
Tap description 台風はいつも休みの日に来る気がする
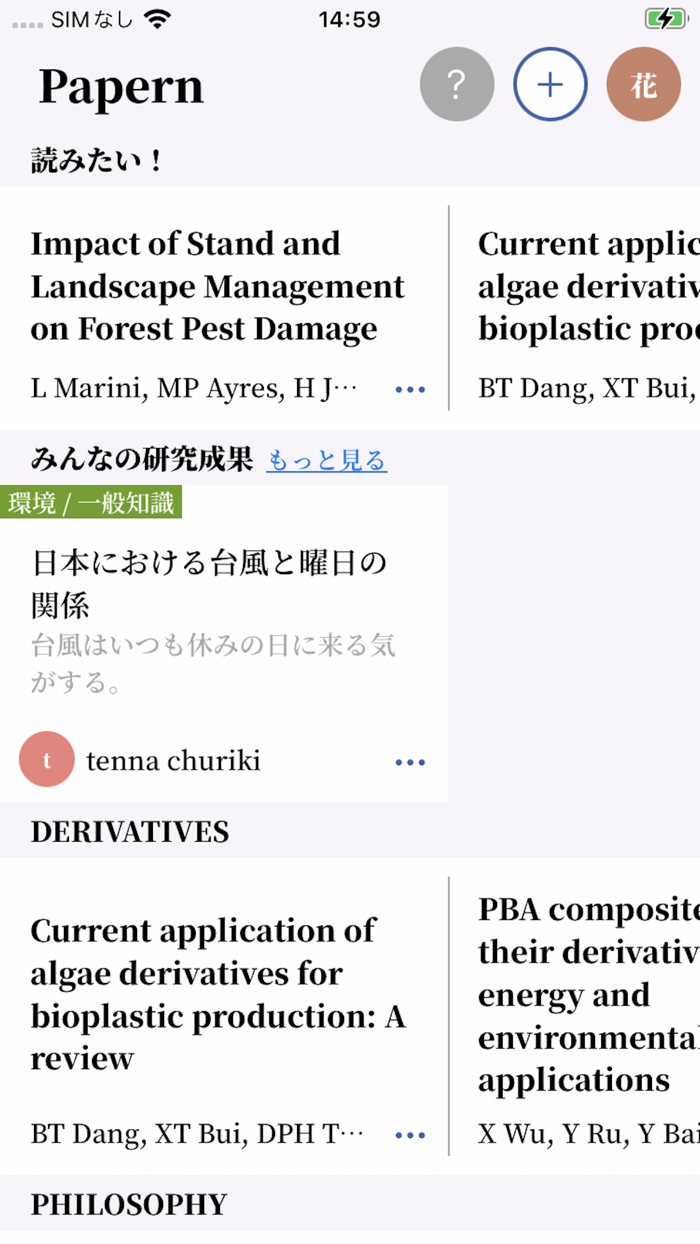[213, 663]
